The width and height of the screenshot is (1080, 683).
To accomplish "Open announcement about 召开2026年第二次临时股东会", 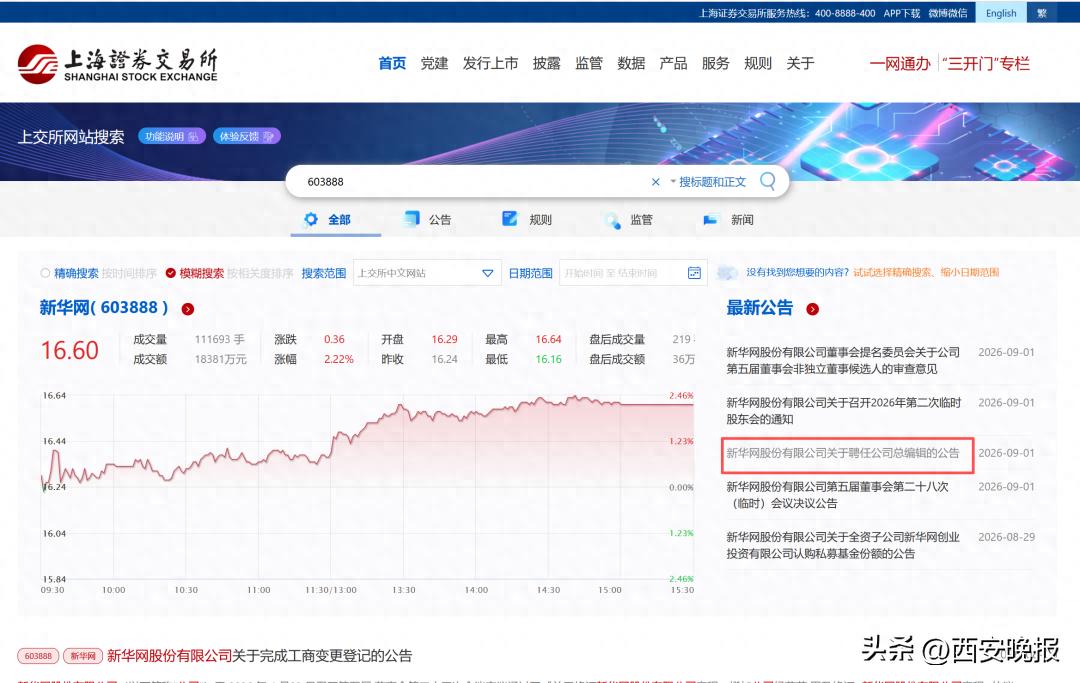I will 843,410.
